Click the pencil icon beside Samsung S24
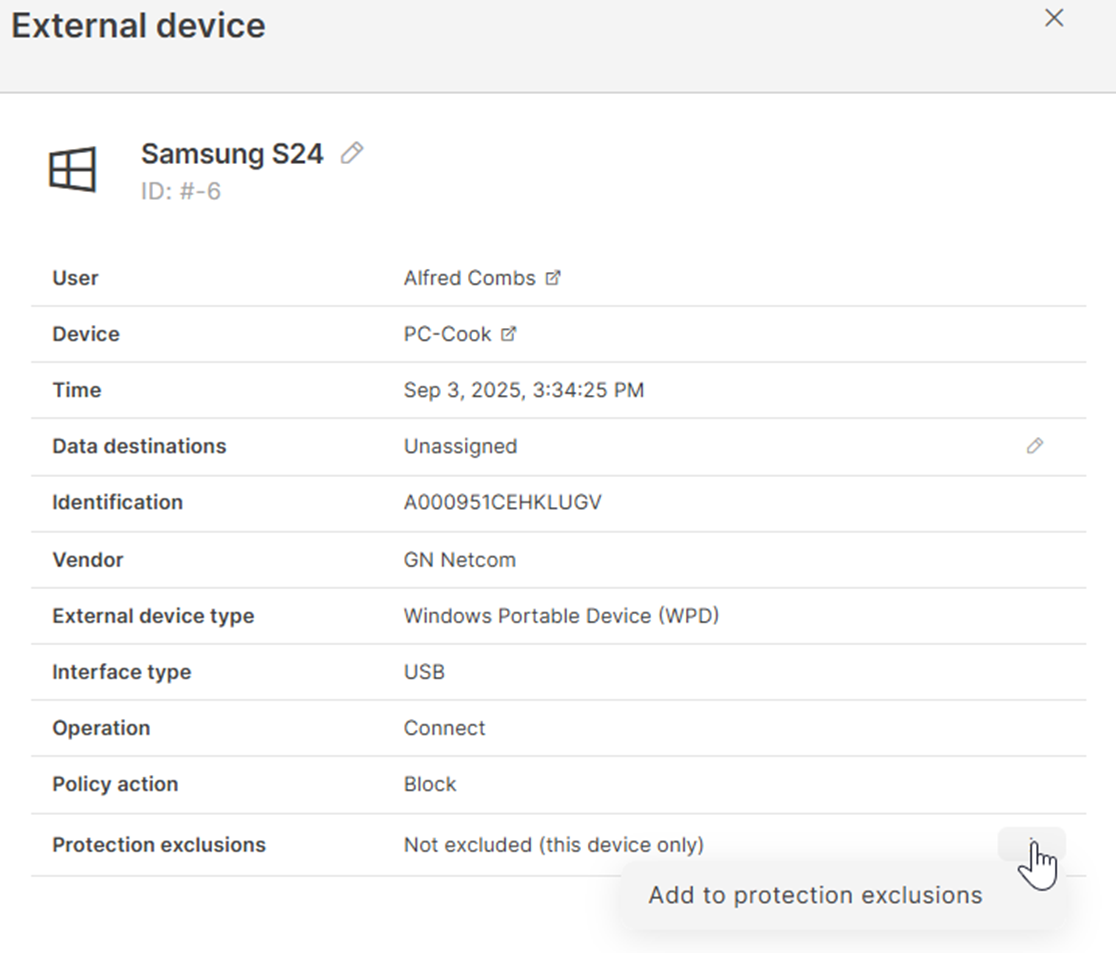The image size is (1116, 953). point(352,153)
